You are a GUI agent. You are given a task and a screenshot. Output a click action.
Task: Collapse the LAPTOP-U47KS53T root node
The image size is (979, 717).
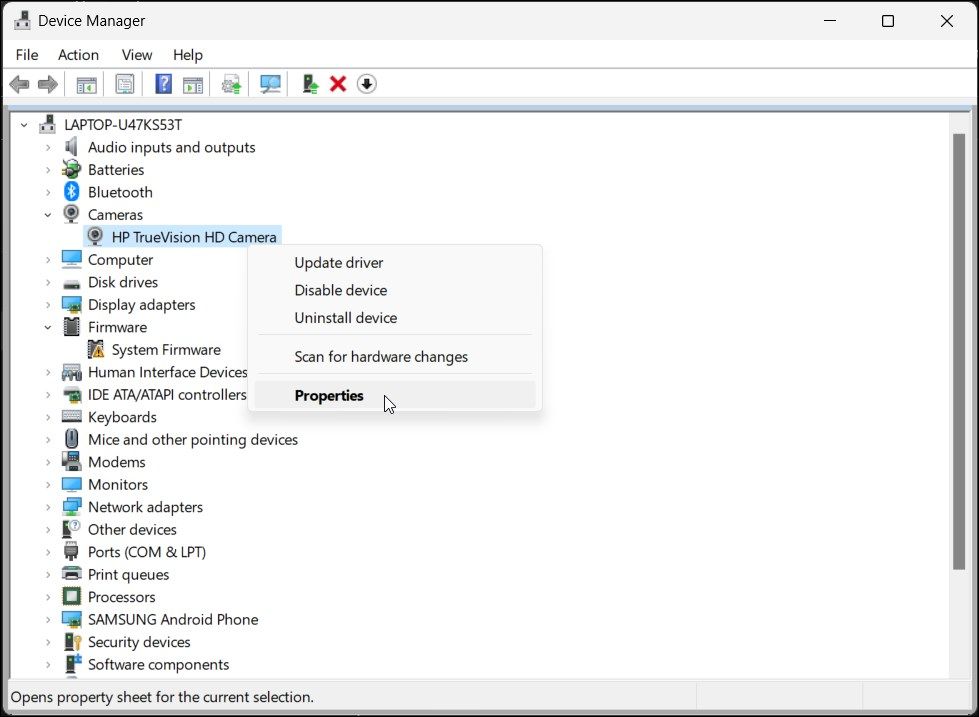coord(24,125)
